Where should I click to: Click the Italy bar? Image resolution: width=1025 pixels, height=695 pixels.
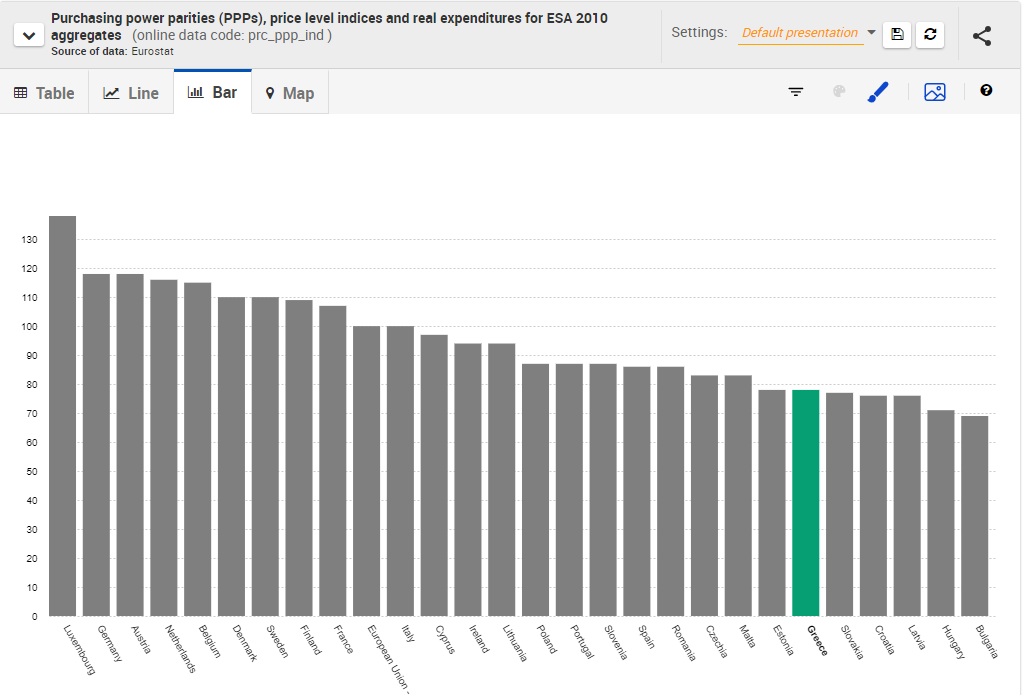(x=400, y=471)
